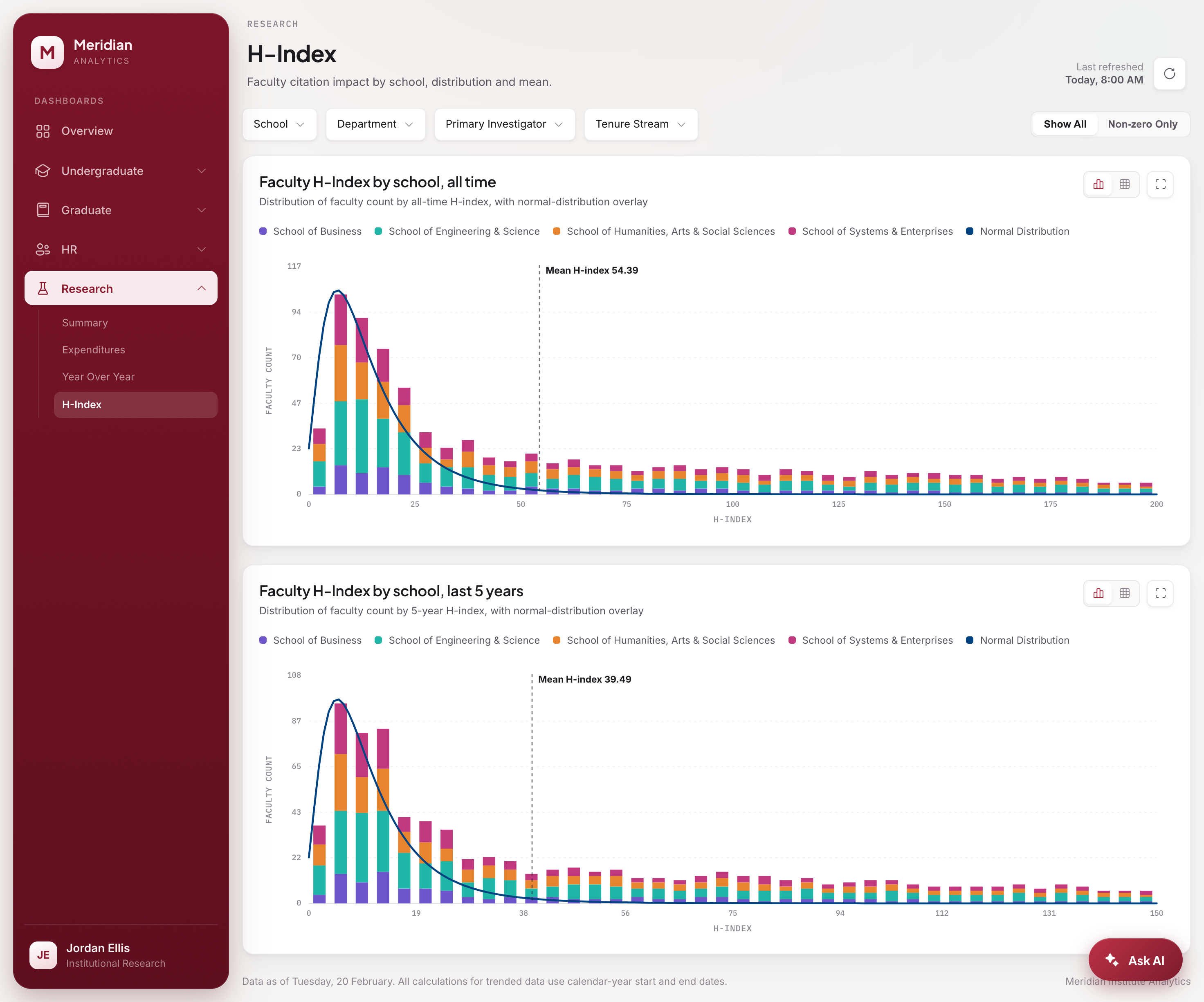Viewport: 1204px width, 1002px height.
Task: Switch last 5 years chart to table view
Action: [x=1124, y=593]
